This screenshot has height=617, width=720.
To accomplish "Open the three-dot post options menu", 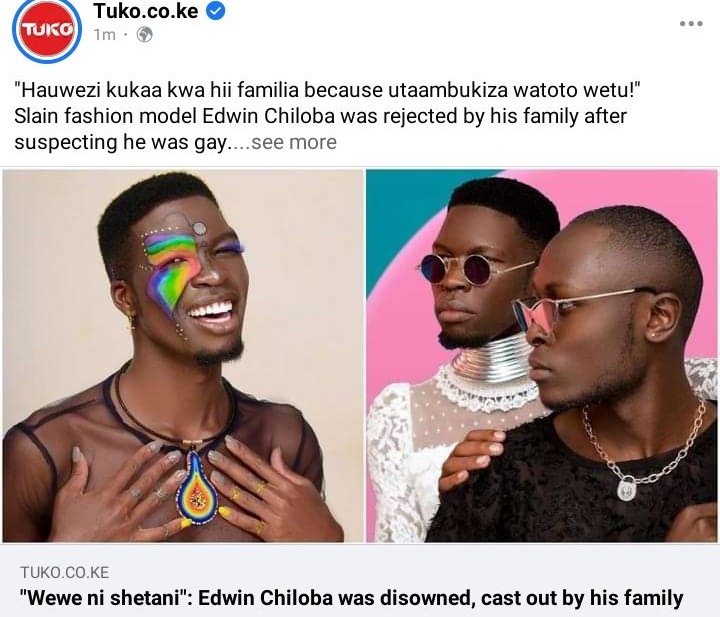I will (x=691, y=23).
